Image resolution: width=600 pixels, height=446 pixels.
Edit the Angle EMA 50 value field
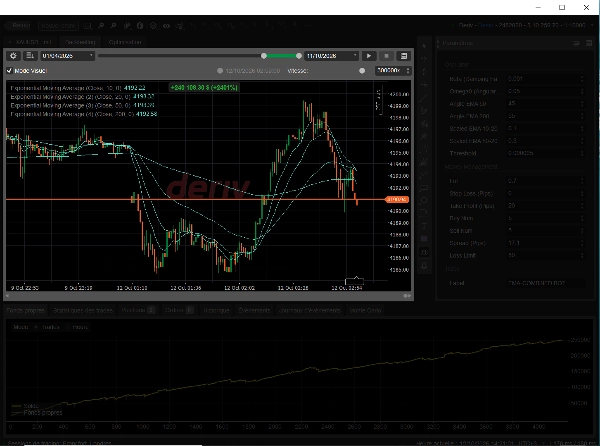pyautogui.click(x=545, y=104)
